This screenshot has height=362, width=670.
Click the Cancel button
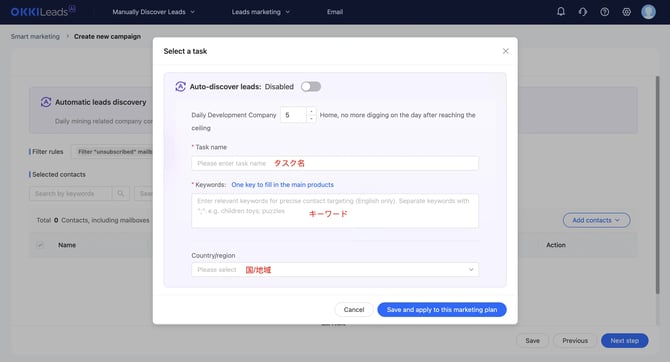pyautogui.click(x=354, y=309)
